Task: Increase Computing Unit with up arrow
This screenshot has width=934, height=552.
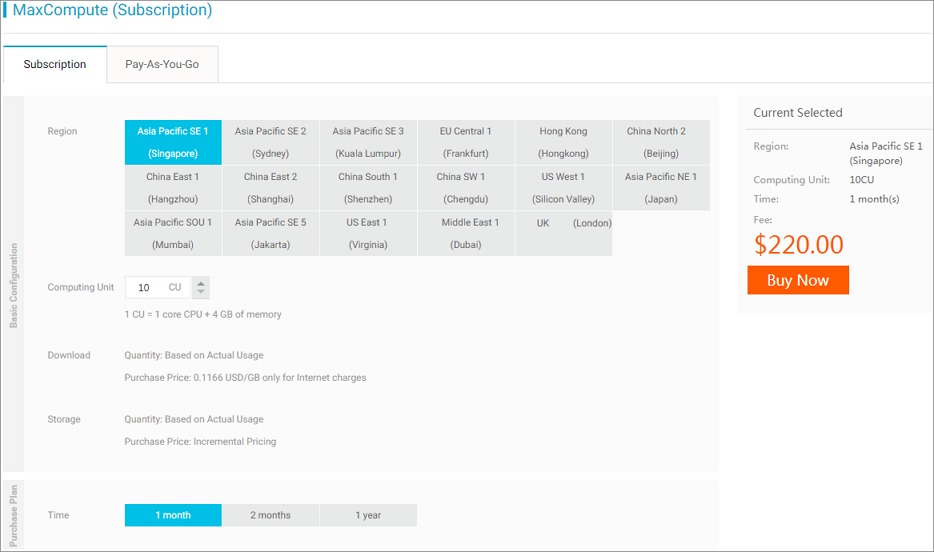Action: coord(201,283)
